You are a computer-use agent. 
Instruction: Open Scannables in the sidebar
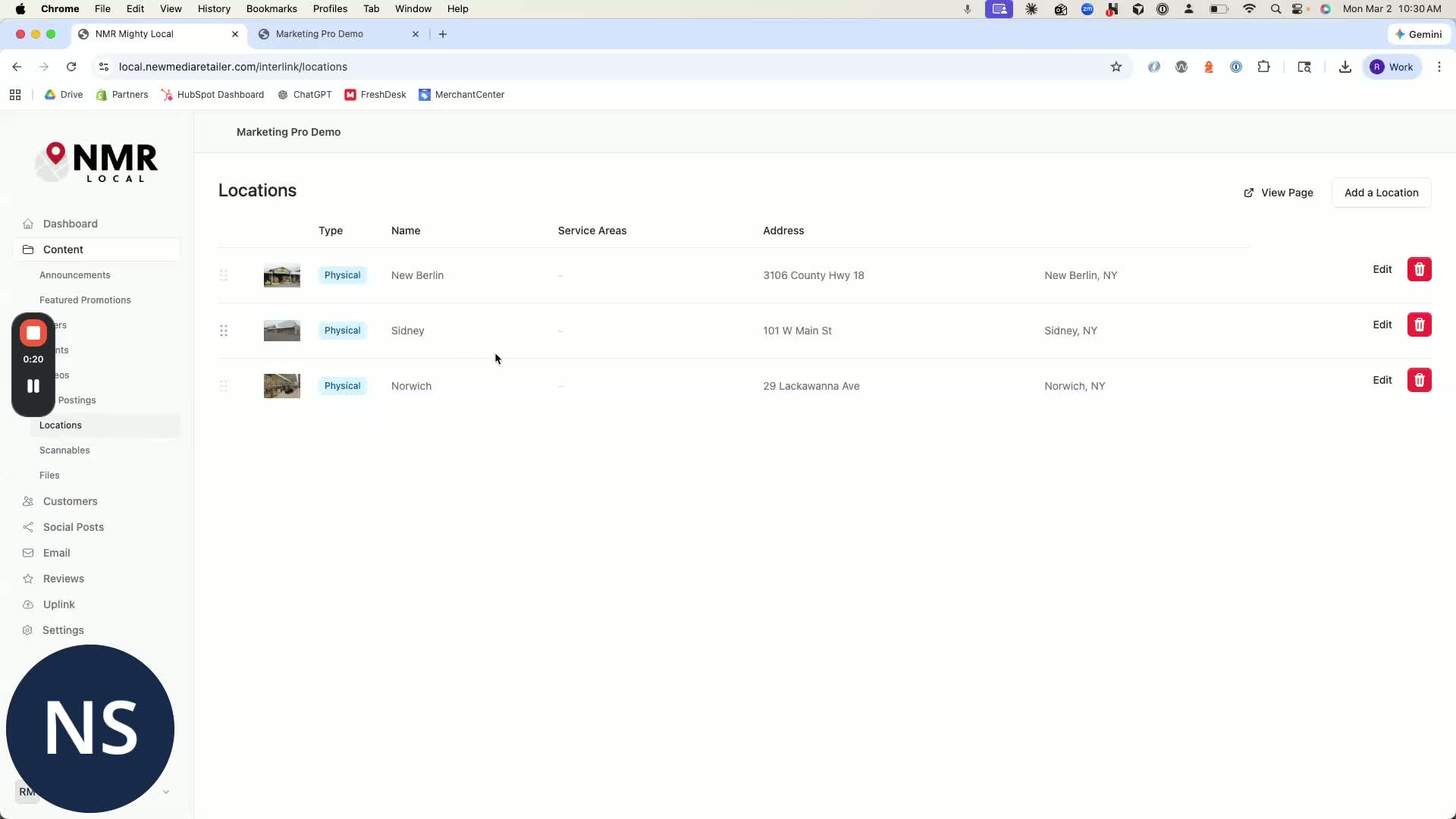tap(64, 450)
